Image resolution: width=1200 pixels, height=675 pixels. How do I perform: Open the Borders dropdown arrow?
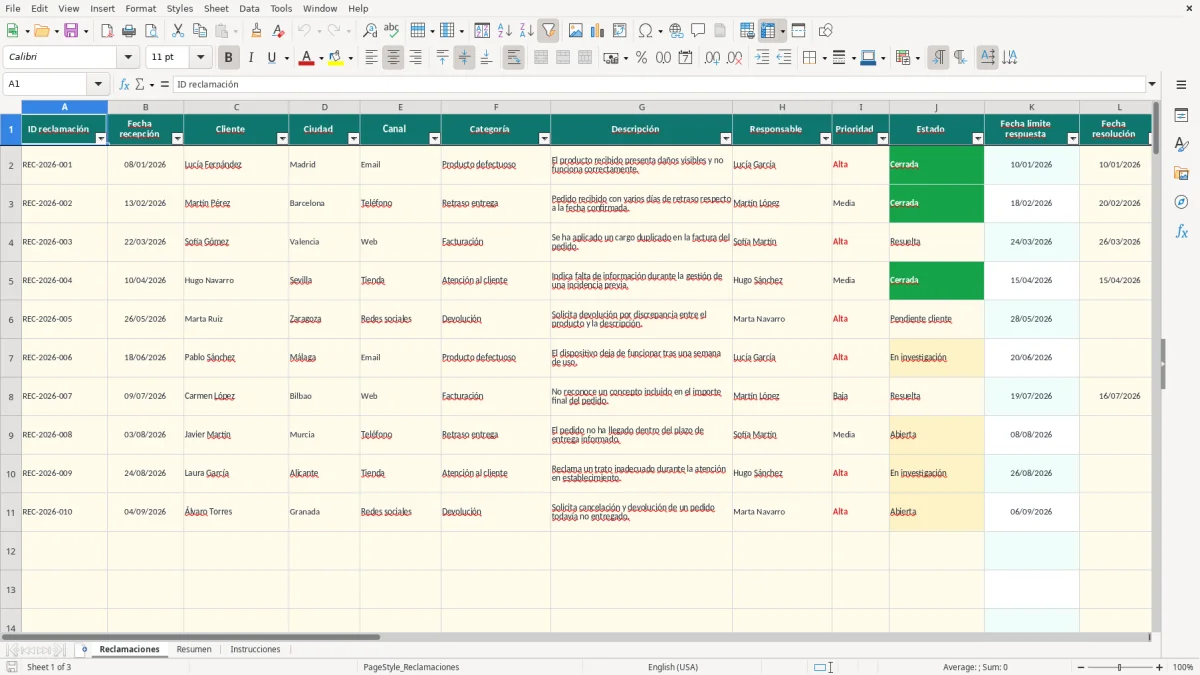tap(823, 58)
